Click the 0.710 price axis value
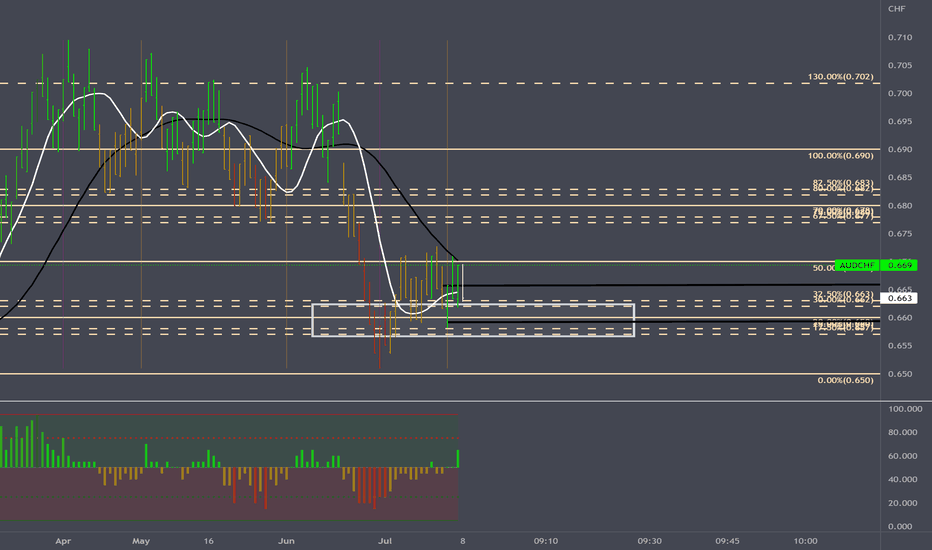932x550 pixels. point(900,37)
